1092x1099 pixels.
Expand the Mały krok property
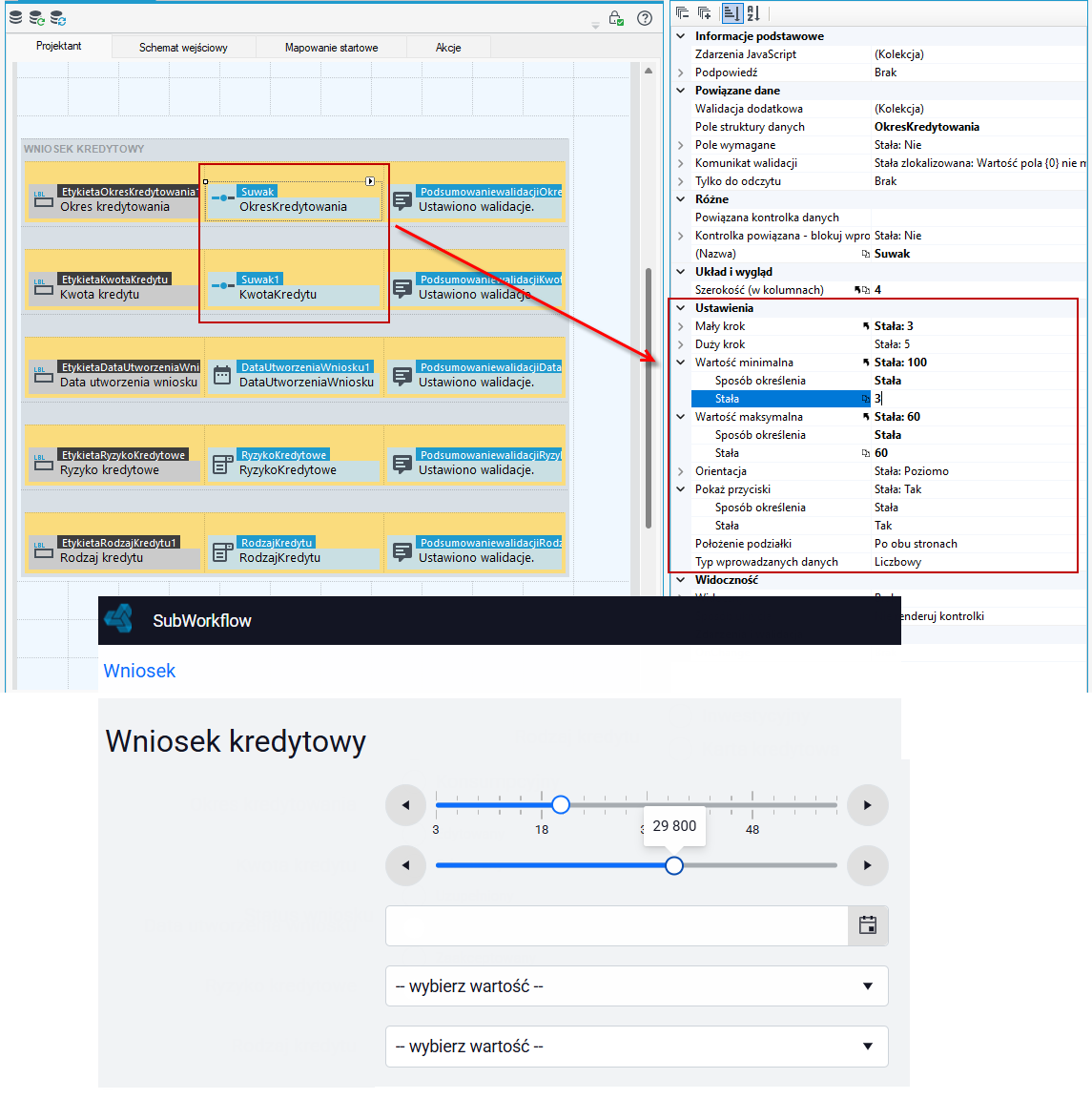click(x=681, y=326)
